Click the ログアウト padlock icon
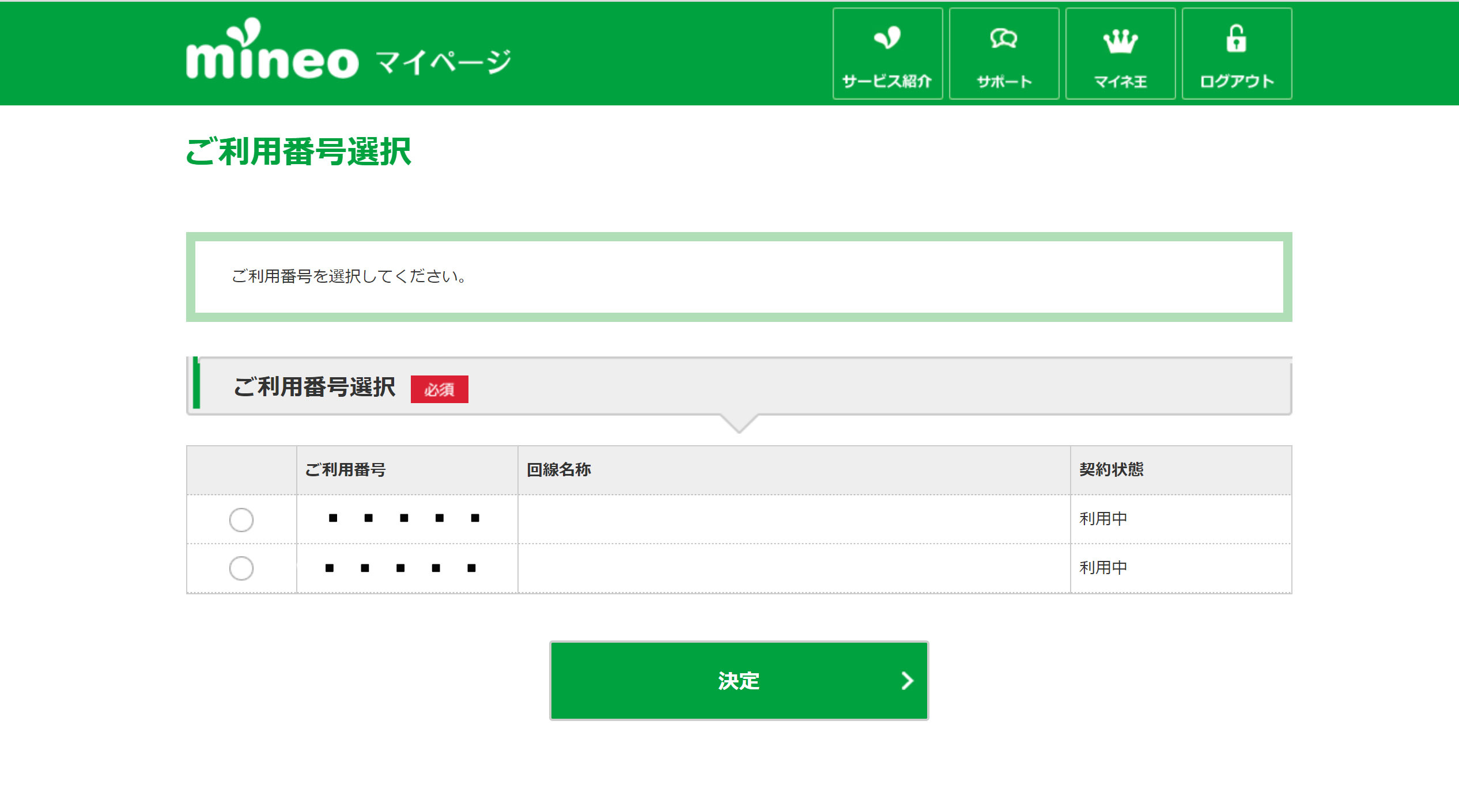Viewport: 1459px width, 812px height. pyautogui.click(x=1236, y=39)
